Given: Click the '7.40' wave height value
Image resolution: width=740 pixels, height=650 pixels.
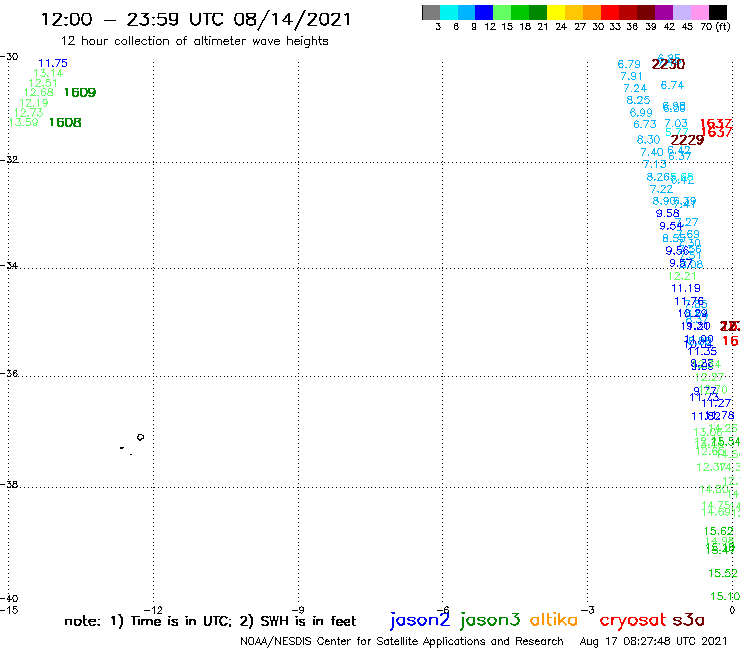Looking at the screenshot, I should [652, 152].
